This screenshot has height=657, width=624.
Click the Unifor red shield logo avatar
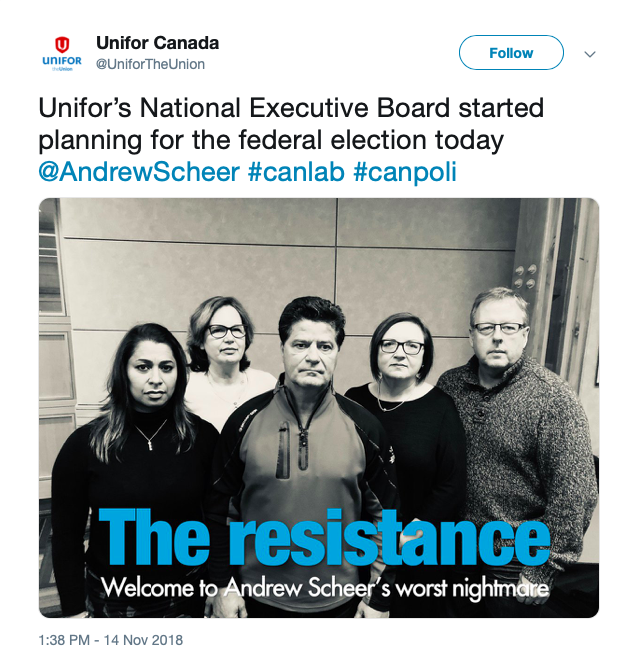pyautogui.click(x=62, y=44)
